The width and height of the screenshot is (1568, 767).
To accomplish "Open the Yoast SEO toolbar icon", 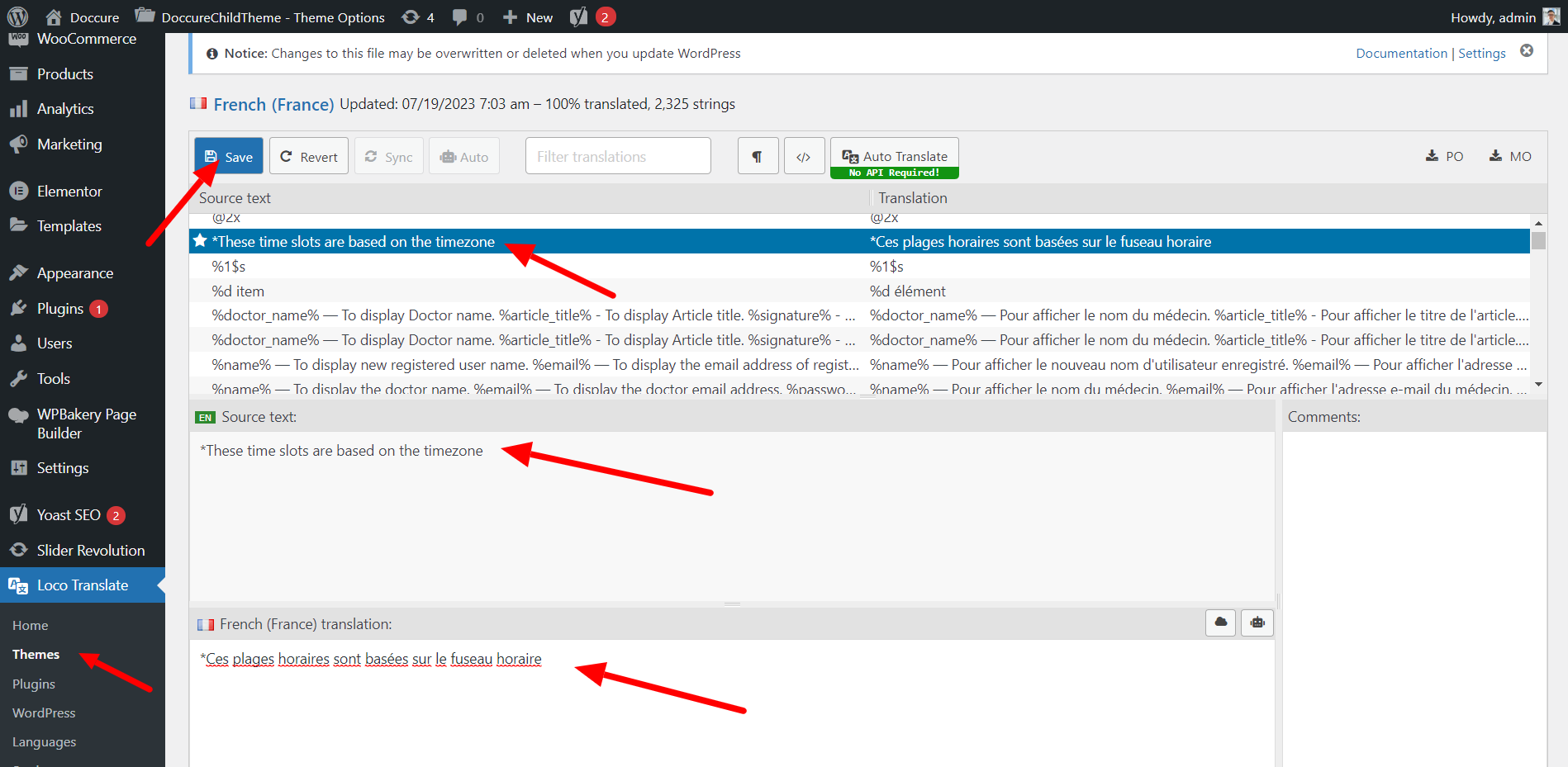I will 579,17.
